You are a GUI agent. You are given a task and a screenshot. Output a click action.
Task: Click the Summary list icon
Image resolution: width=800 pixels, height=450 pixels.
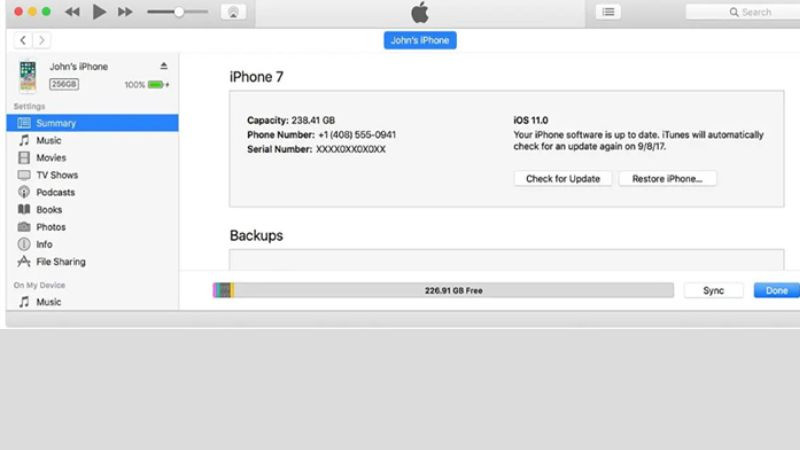24,123
